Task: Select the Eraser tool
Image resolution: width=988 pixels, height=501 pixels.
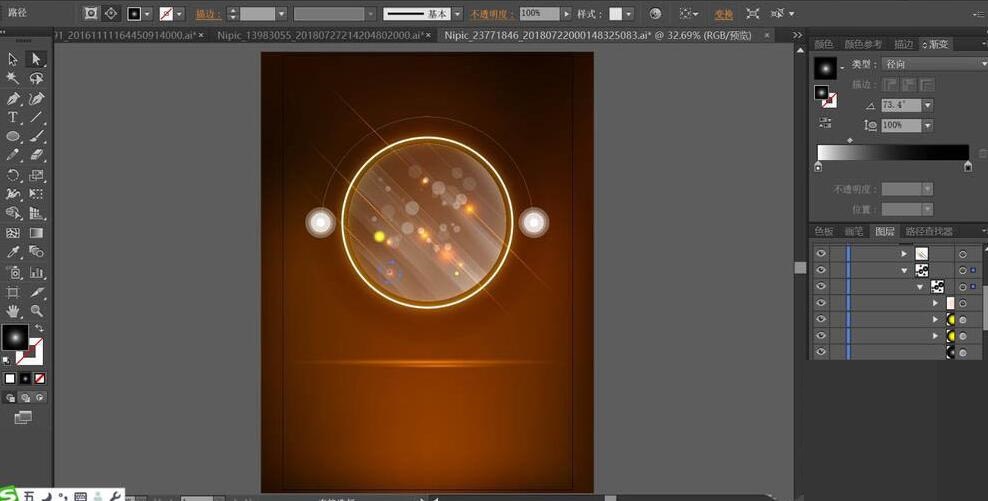Action: 36,155
